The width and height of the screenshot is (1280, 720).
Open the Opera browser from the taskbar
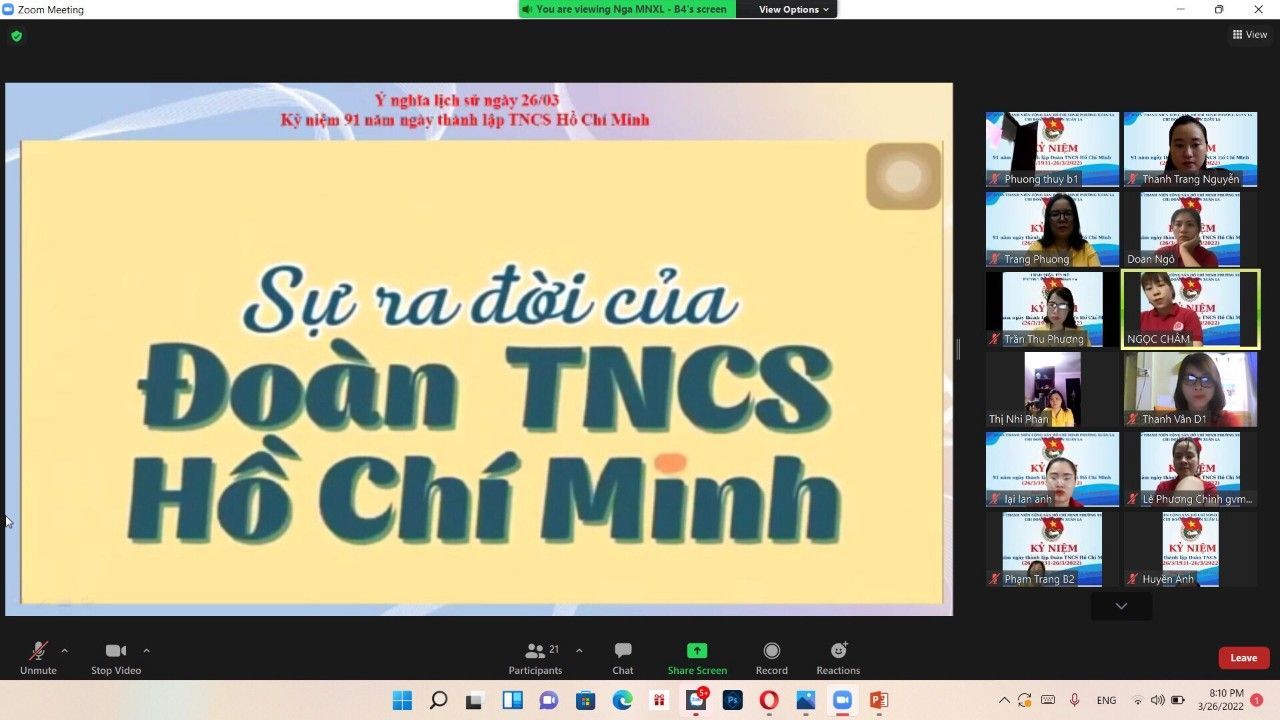(x=769, y=700)
